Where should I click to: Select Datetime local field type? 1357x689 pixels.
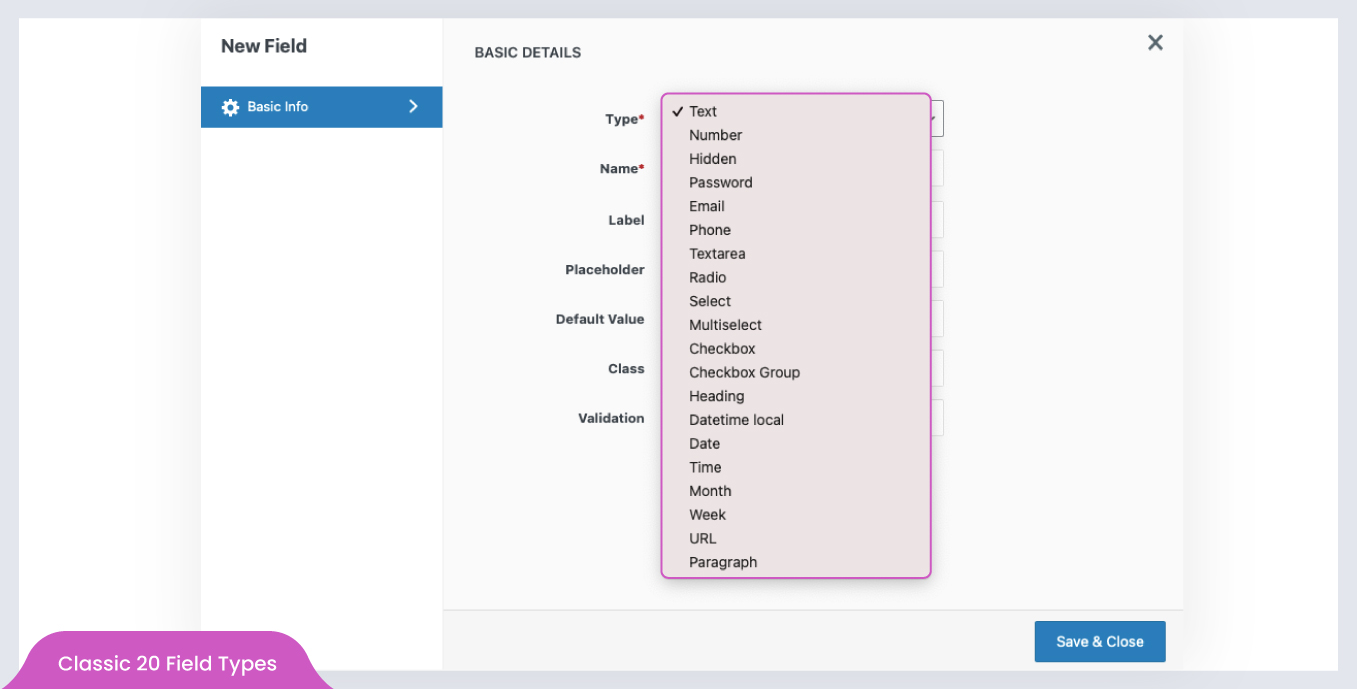point(736,419)
